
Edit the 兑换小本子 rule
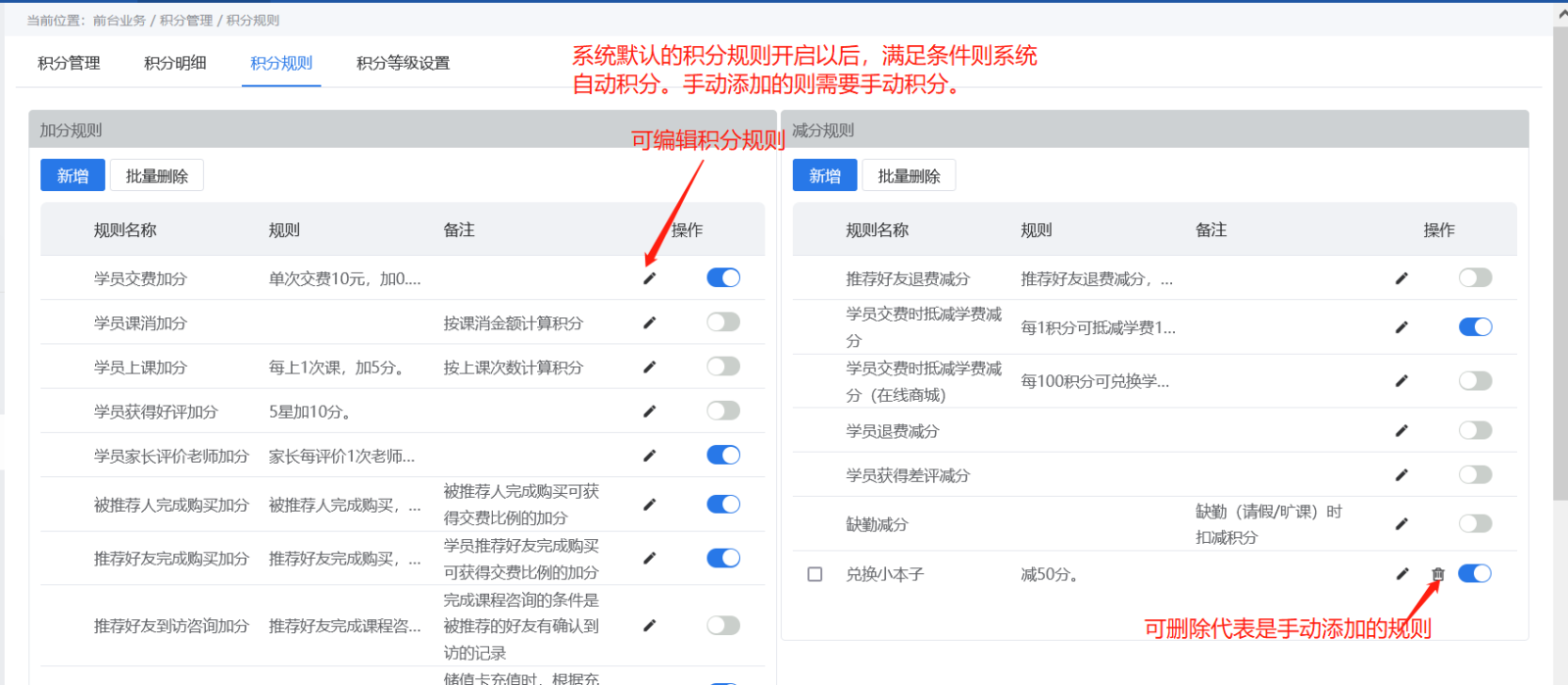pyautogui.click(x=1402, y=573)
